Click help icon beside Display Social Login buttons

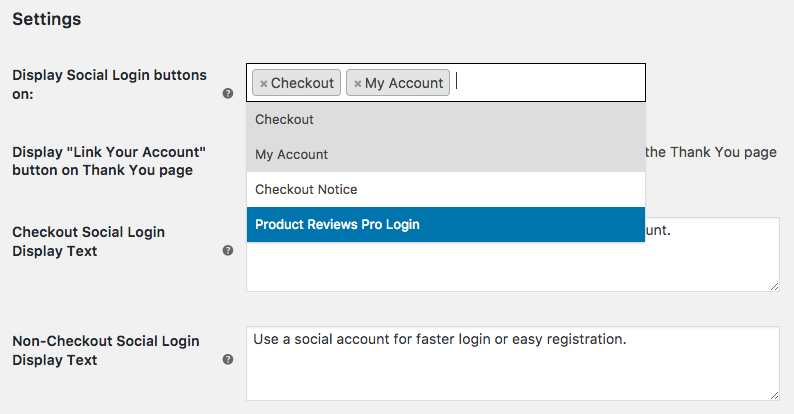pyautogui.click(x=228, y=94)
